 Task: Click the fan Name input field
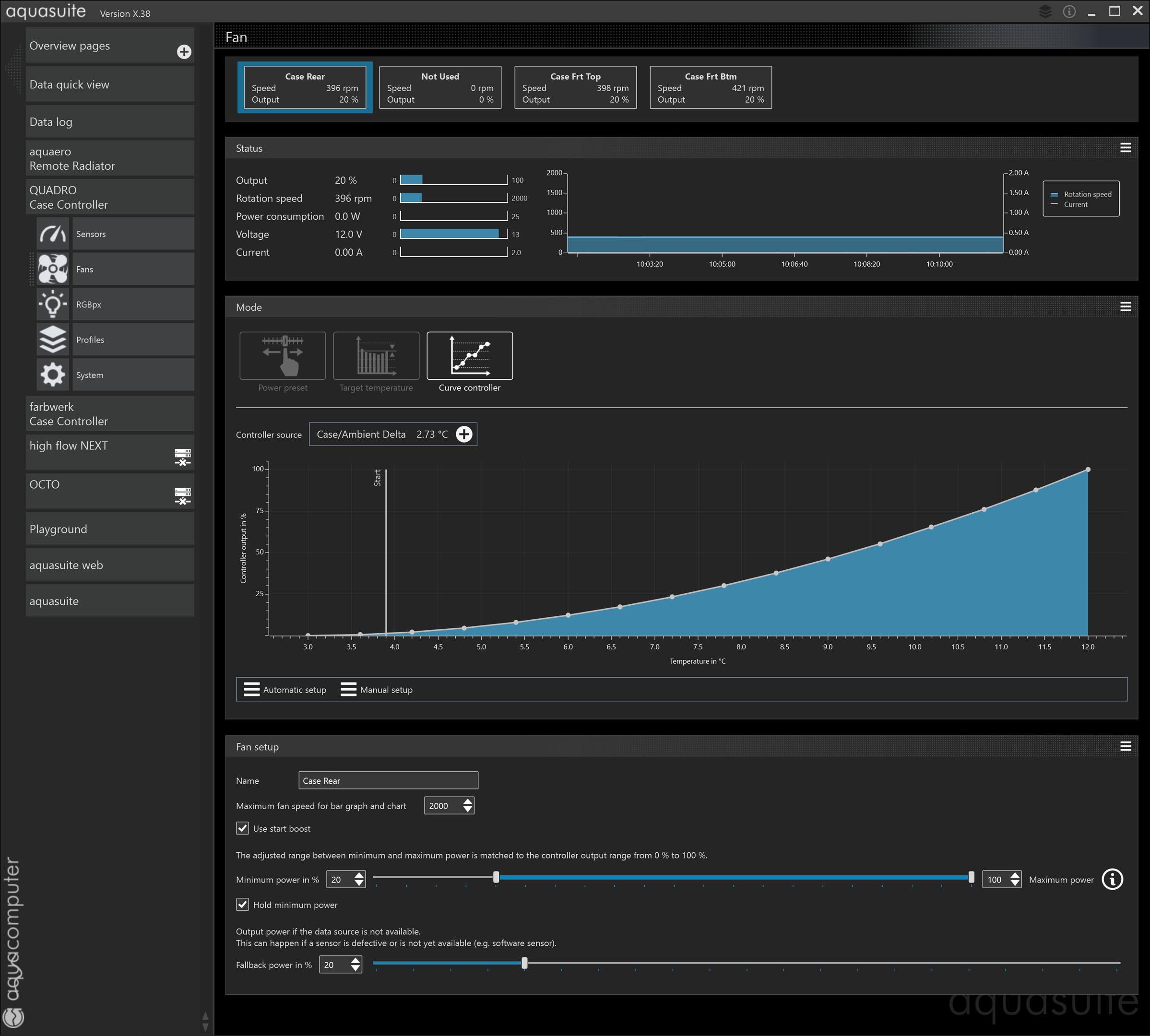[x=388, y=780]
